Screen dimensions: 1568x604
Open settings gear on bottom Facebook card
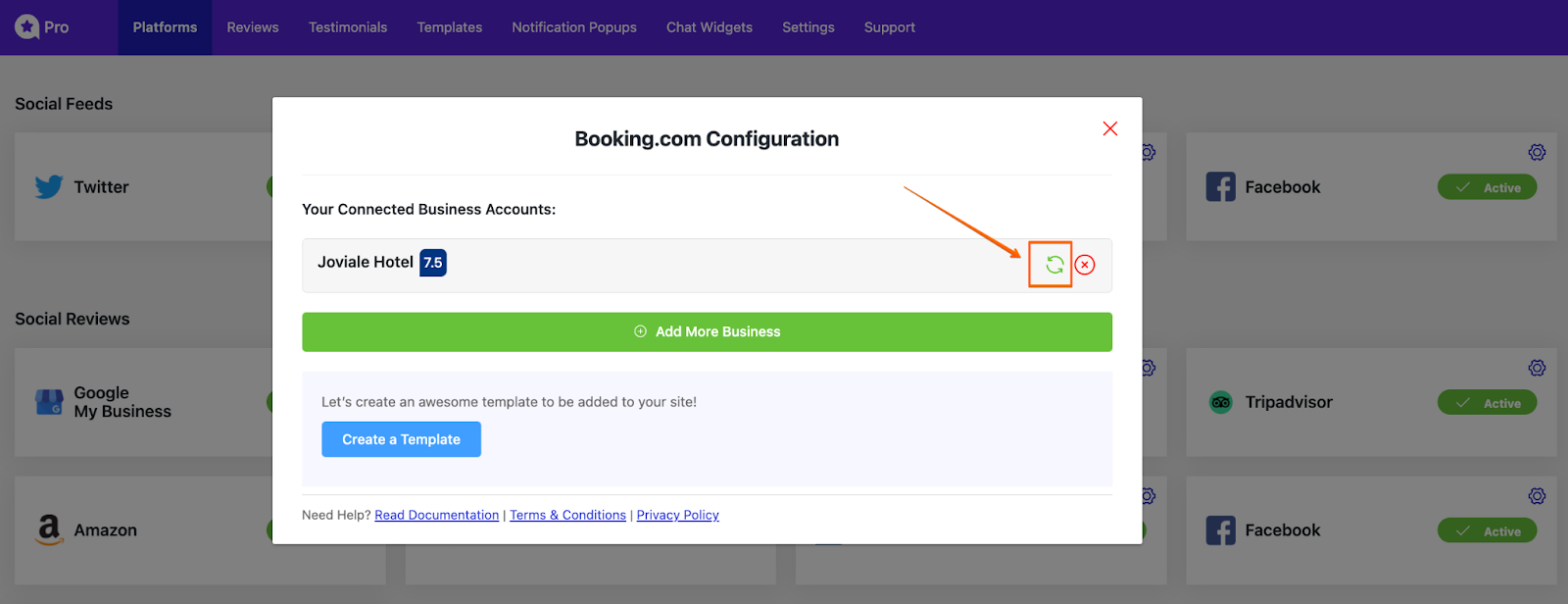(1537, 496)
